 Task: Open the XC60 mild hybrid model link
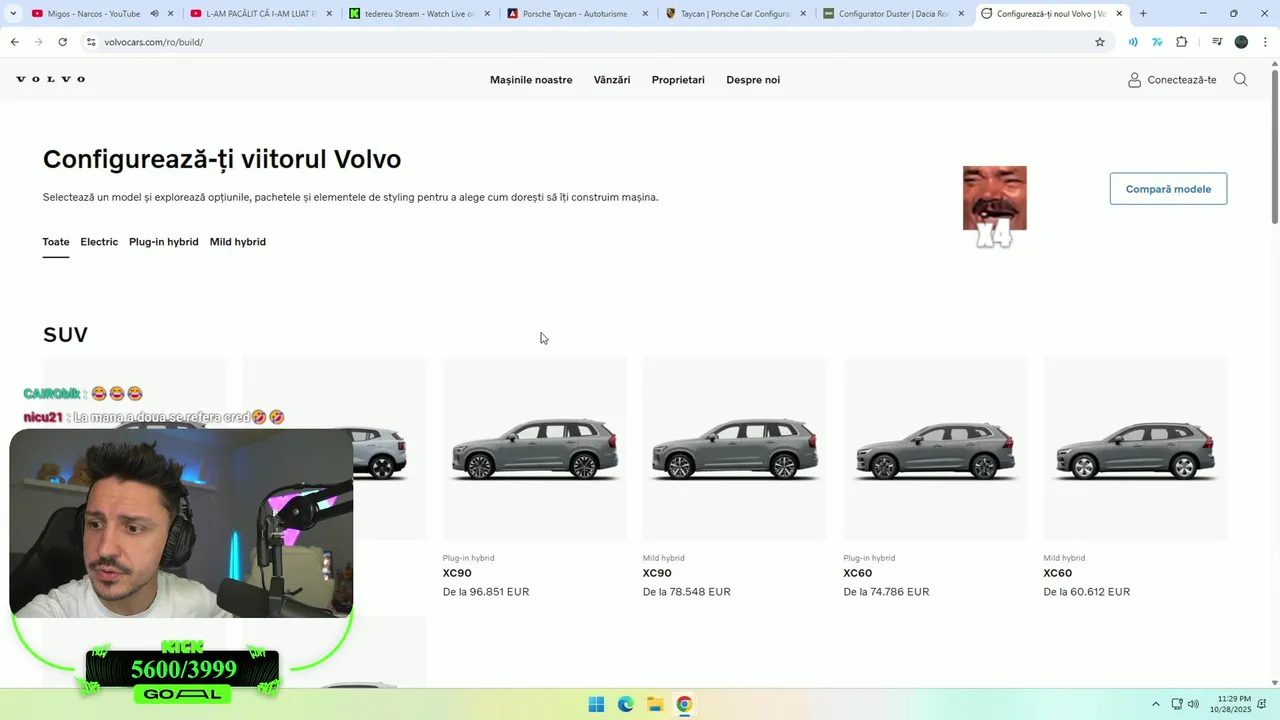click(x=1058, y=573)
